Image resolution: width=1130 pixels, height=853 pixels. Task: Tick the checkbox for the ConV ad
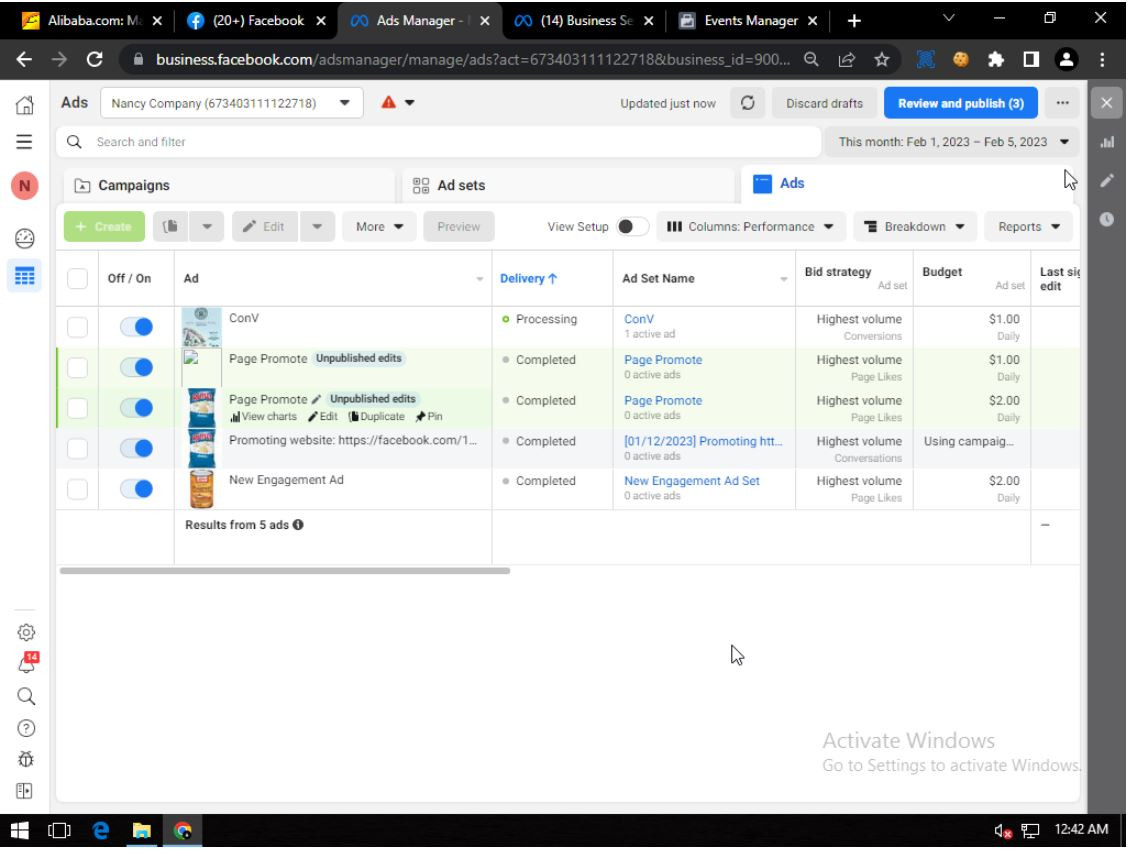(78, 329)
